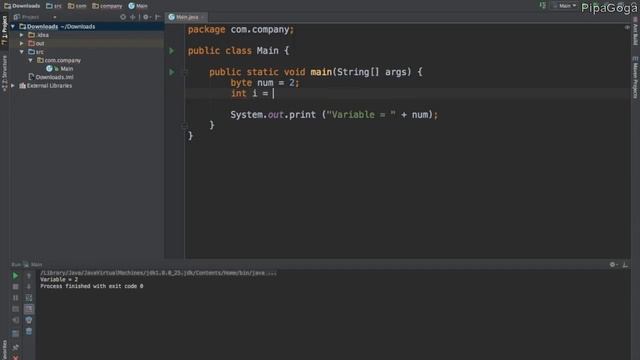Rerun Main with green play icon in Run panel

click(15, 276)
